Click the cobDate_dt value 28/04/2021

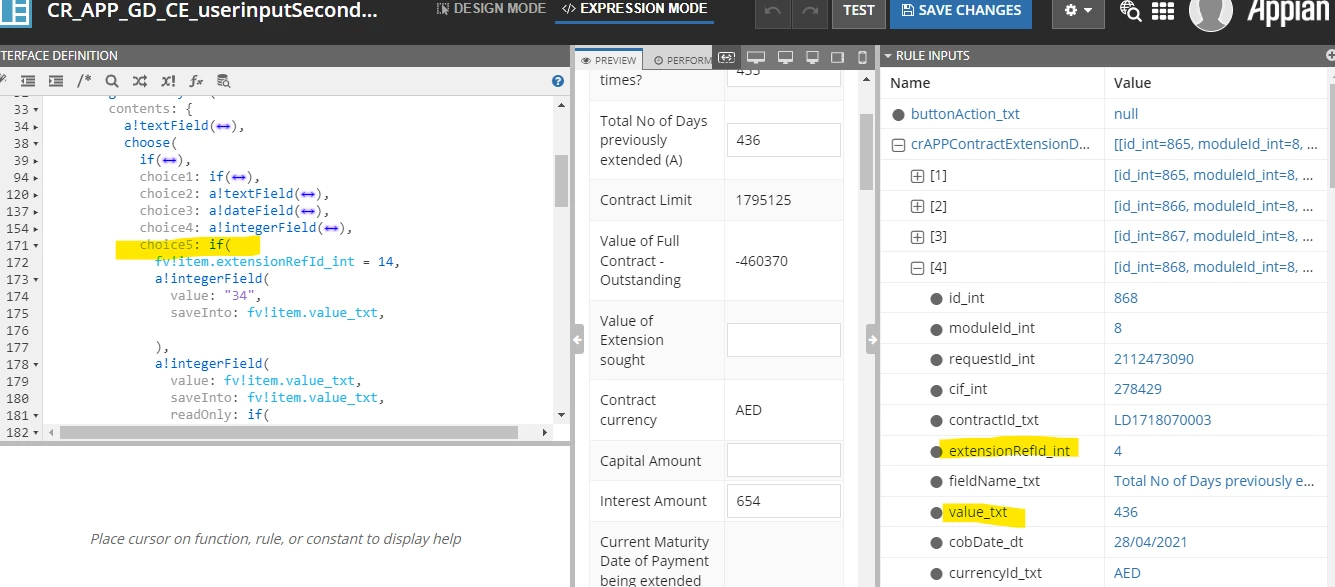pos(1152,542)
